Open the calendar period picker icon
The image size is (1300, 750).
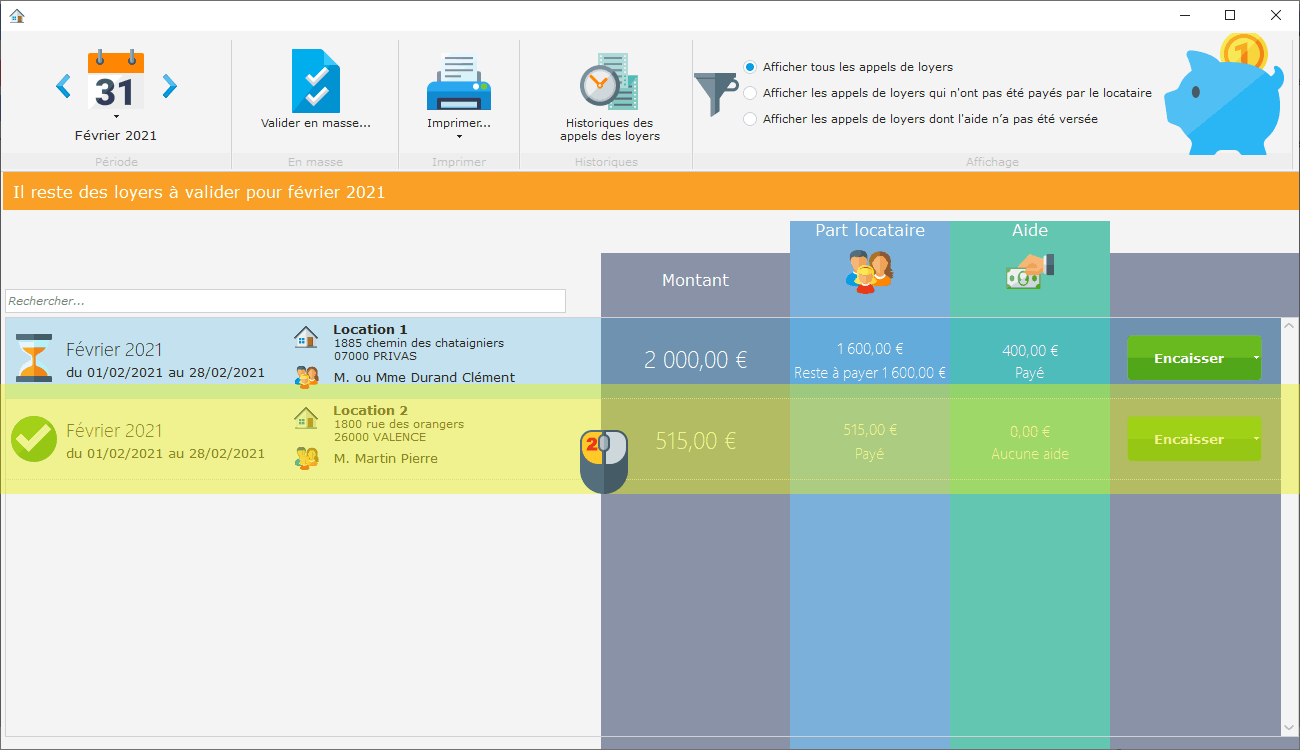[116, 80]
